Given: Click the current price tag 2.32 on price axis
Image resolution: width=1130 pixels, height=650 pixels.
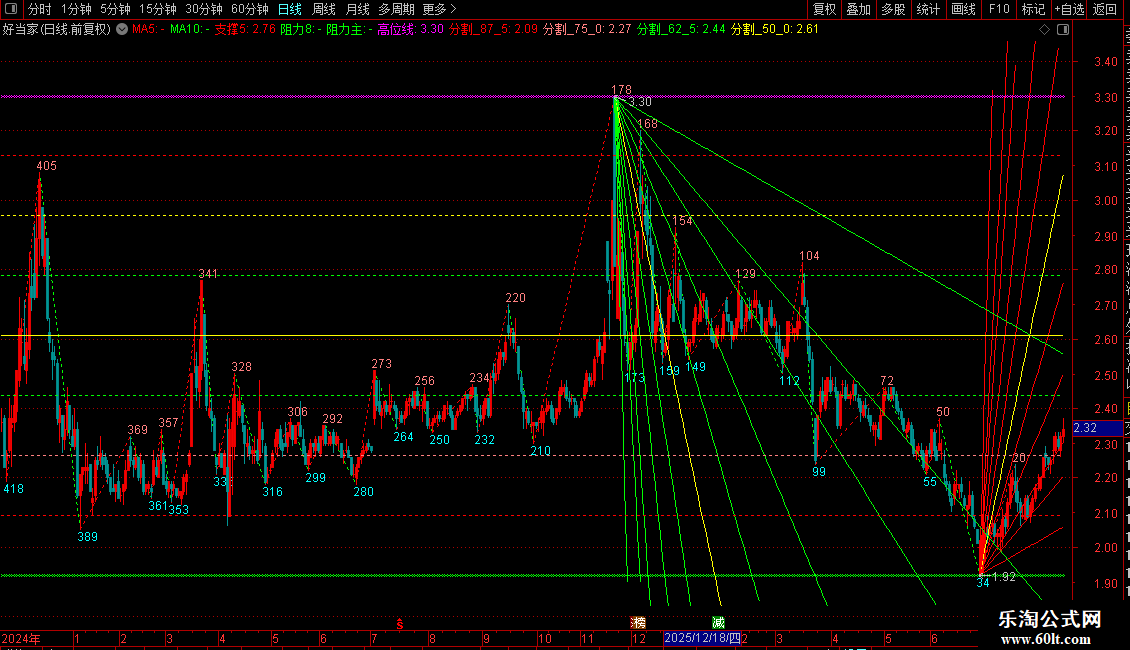Looking at the screenshot, I should 1098,428.
